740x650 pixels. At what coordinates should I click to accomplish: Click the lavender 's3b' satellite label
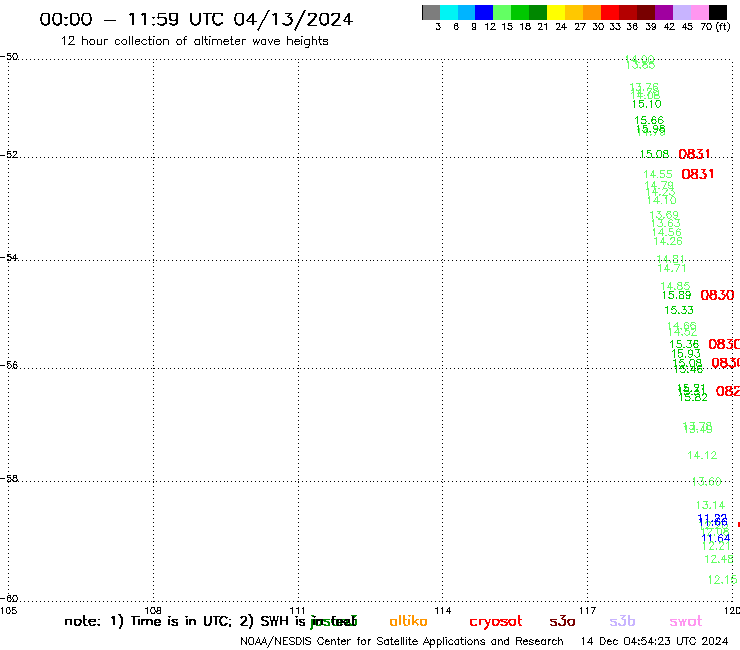point(622,621)
